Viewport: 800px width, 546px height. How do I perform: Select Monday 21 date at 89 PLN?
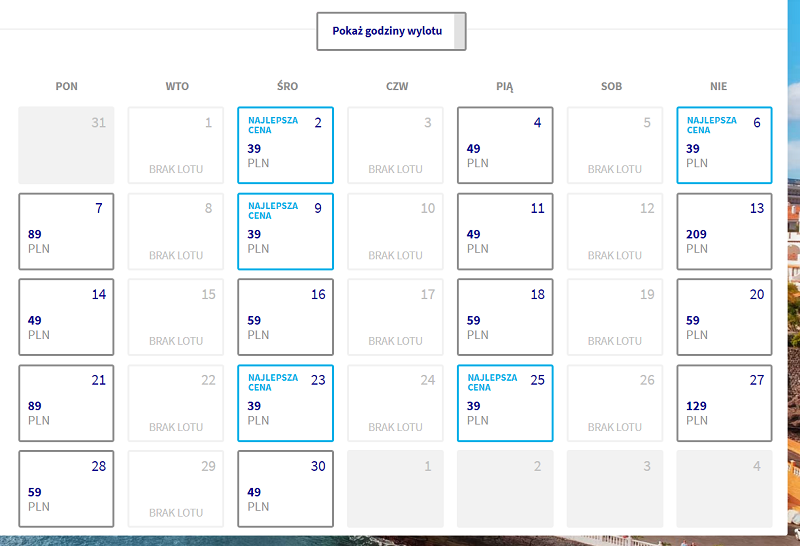[x=66, y=403]
